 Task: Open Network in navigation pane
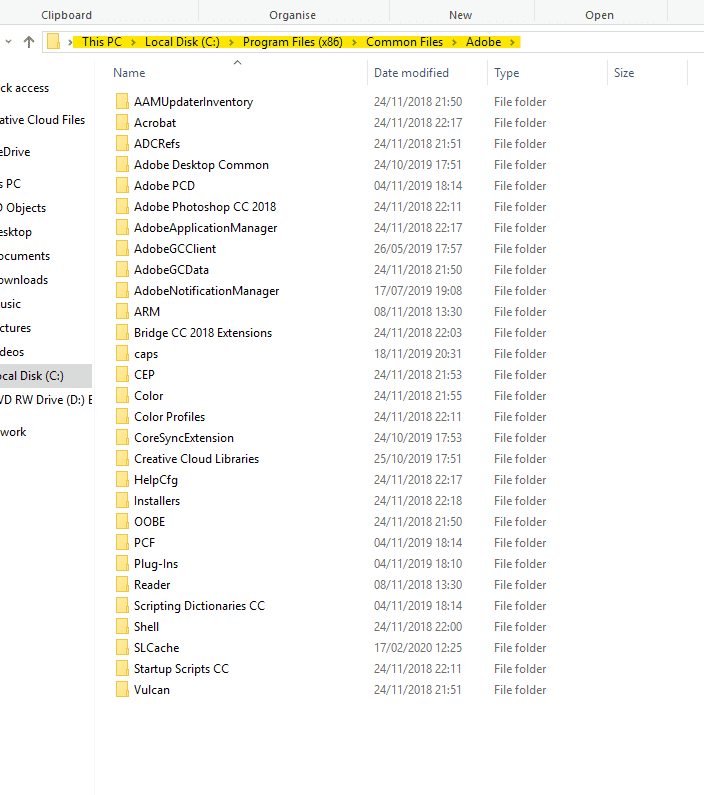tap(13, 432)
